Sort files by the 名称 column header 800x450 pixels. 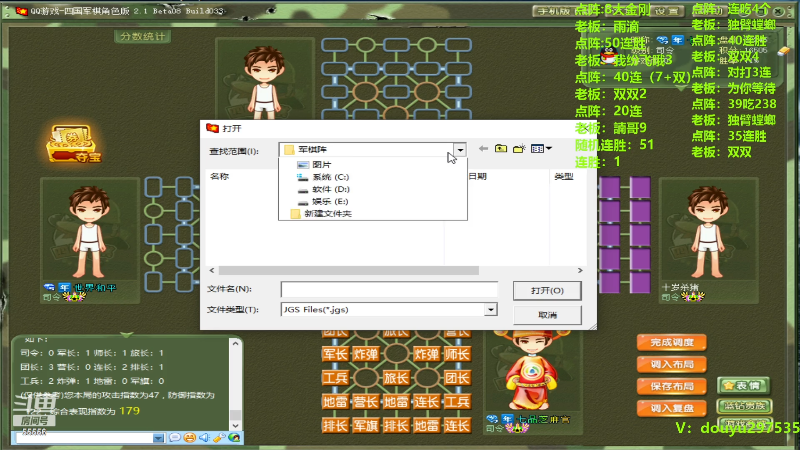219,176
